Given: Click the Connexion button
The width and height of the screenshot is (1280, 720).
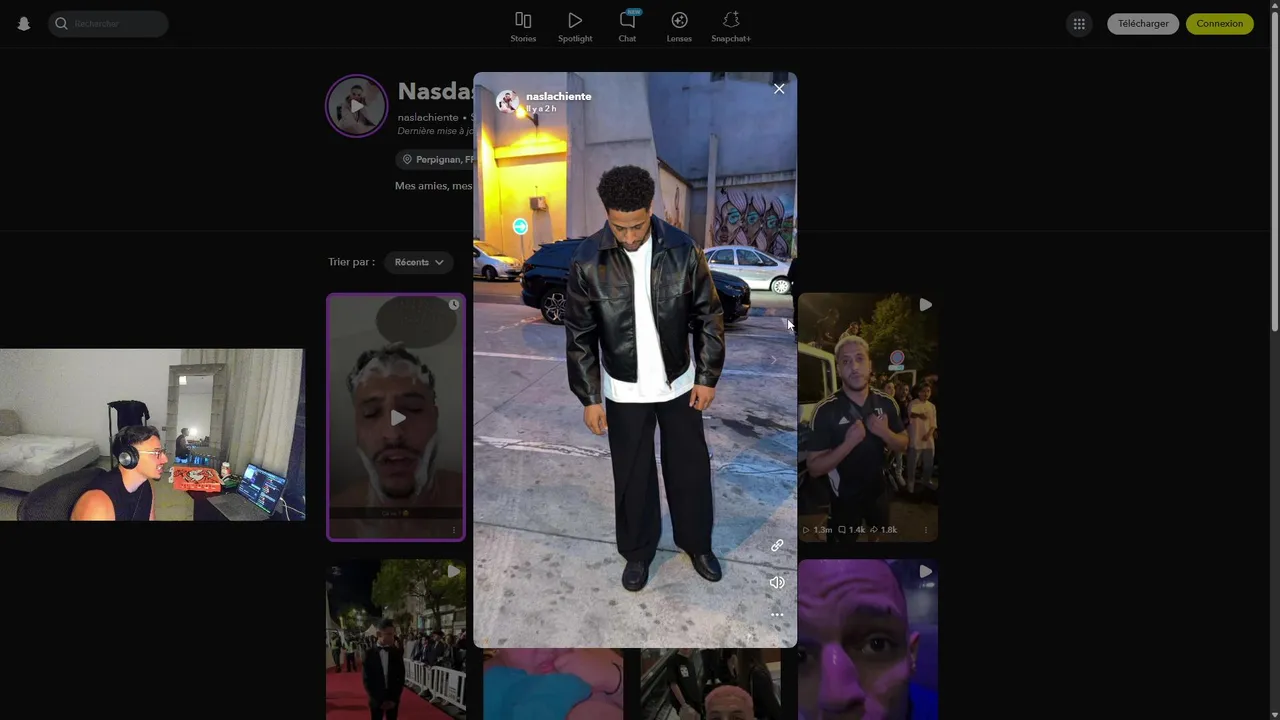Looking at the screenshot, I should pos(1220,24).
